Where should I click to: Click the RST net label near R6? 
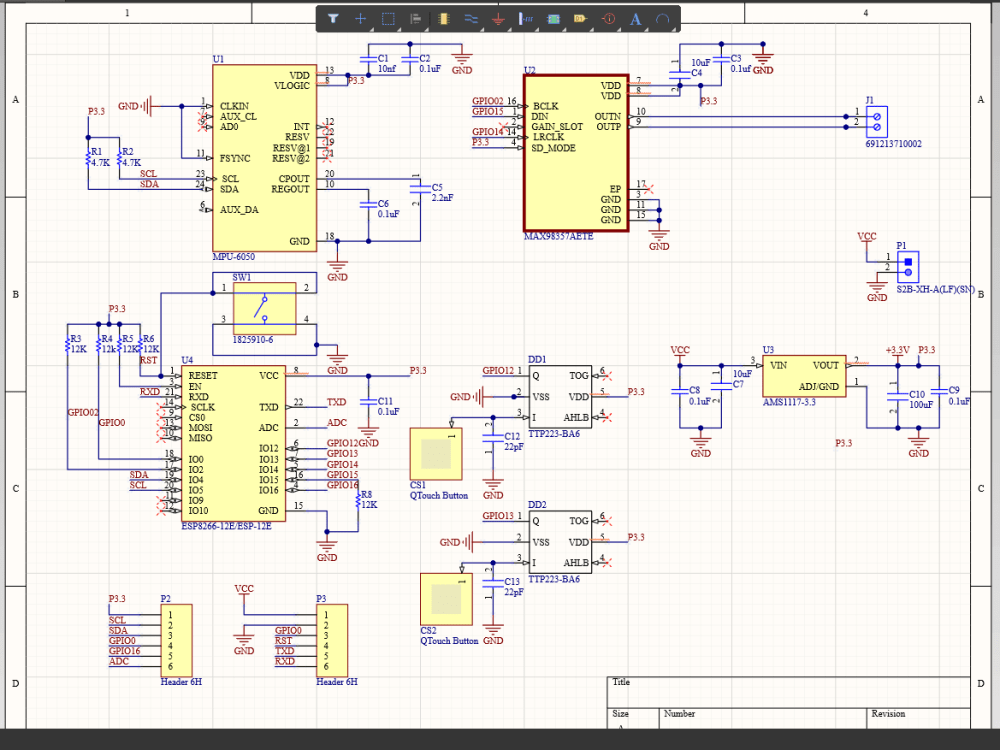[x=149, y=360]
